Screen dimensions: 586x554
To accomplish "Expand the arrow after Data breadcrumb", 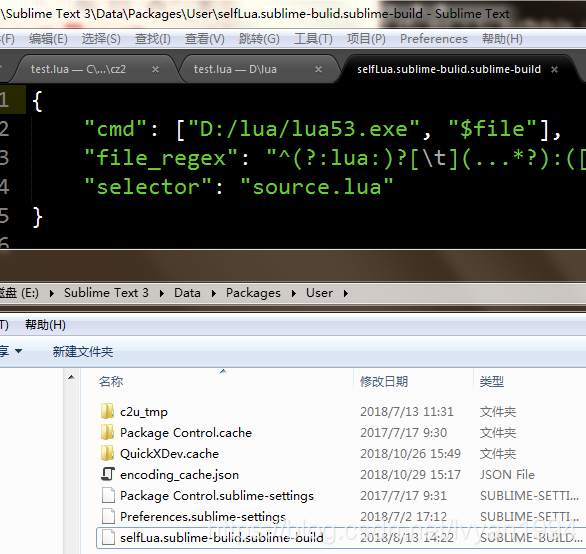I will 213,293.
